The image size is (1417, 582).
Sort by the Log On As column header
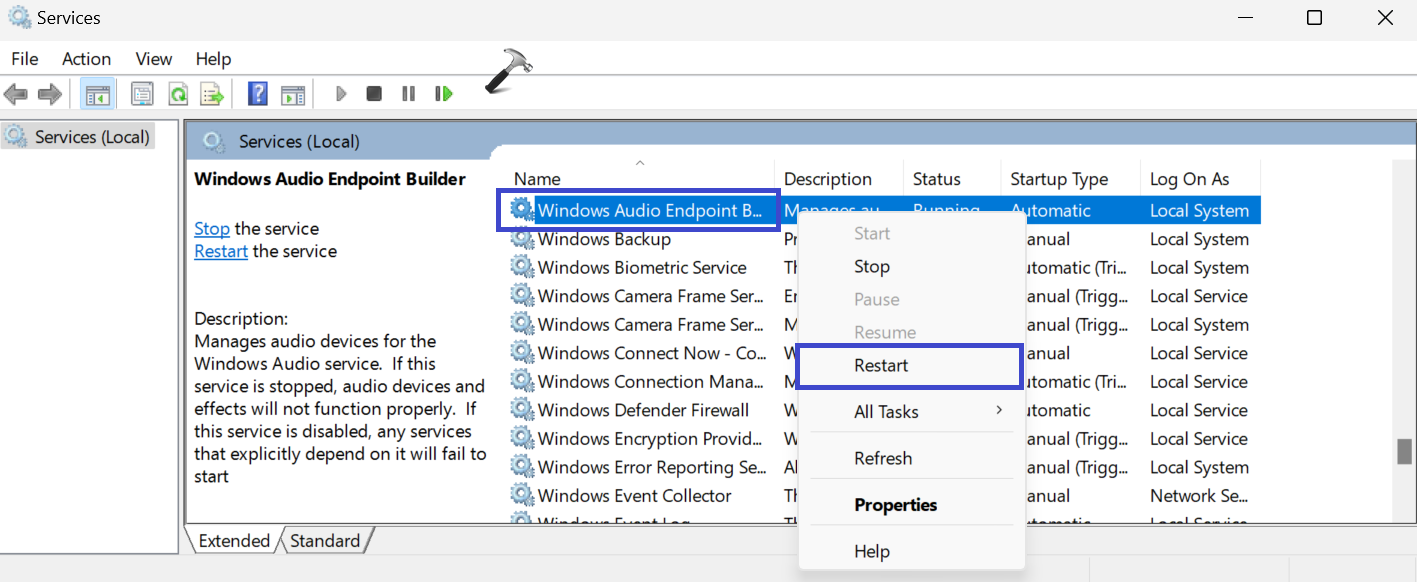(x=1199, y=179)
